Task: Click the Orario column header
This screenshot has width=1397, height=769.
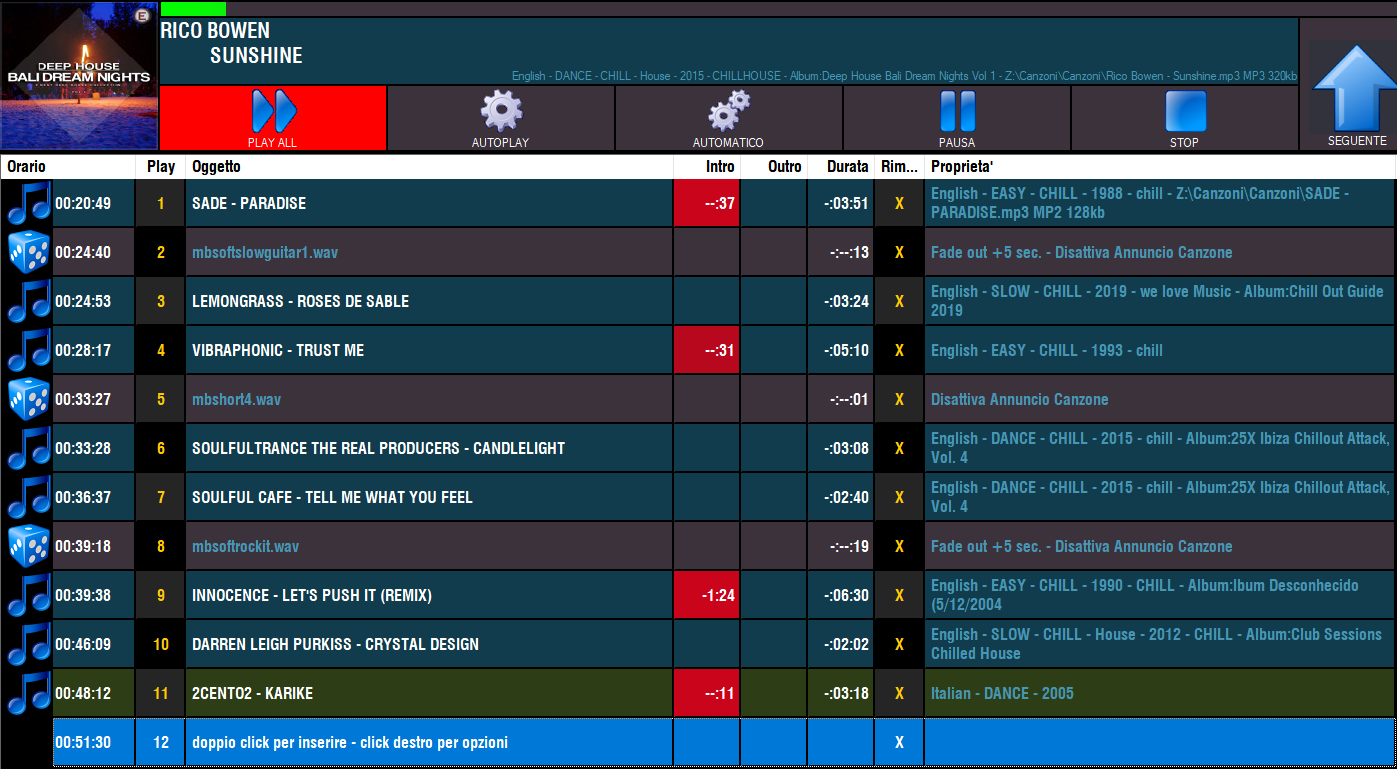Action: [x=68, y=167]
